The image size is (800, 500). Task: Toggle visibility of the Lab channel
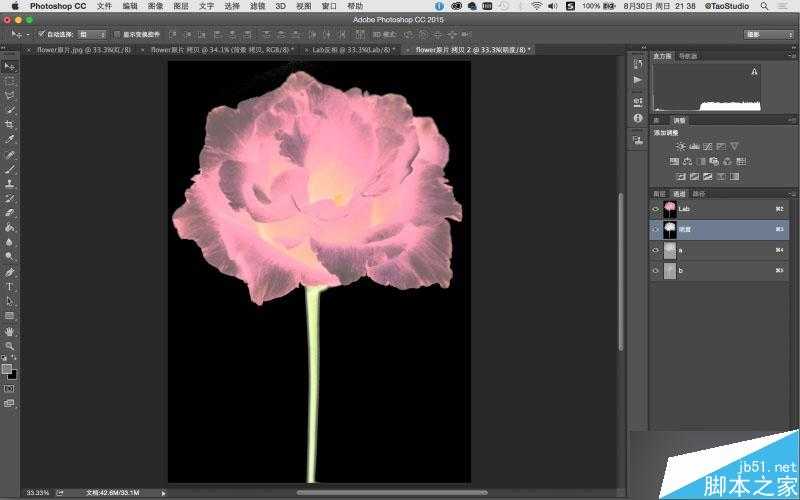pos(656,209)
